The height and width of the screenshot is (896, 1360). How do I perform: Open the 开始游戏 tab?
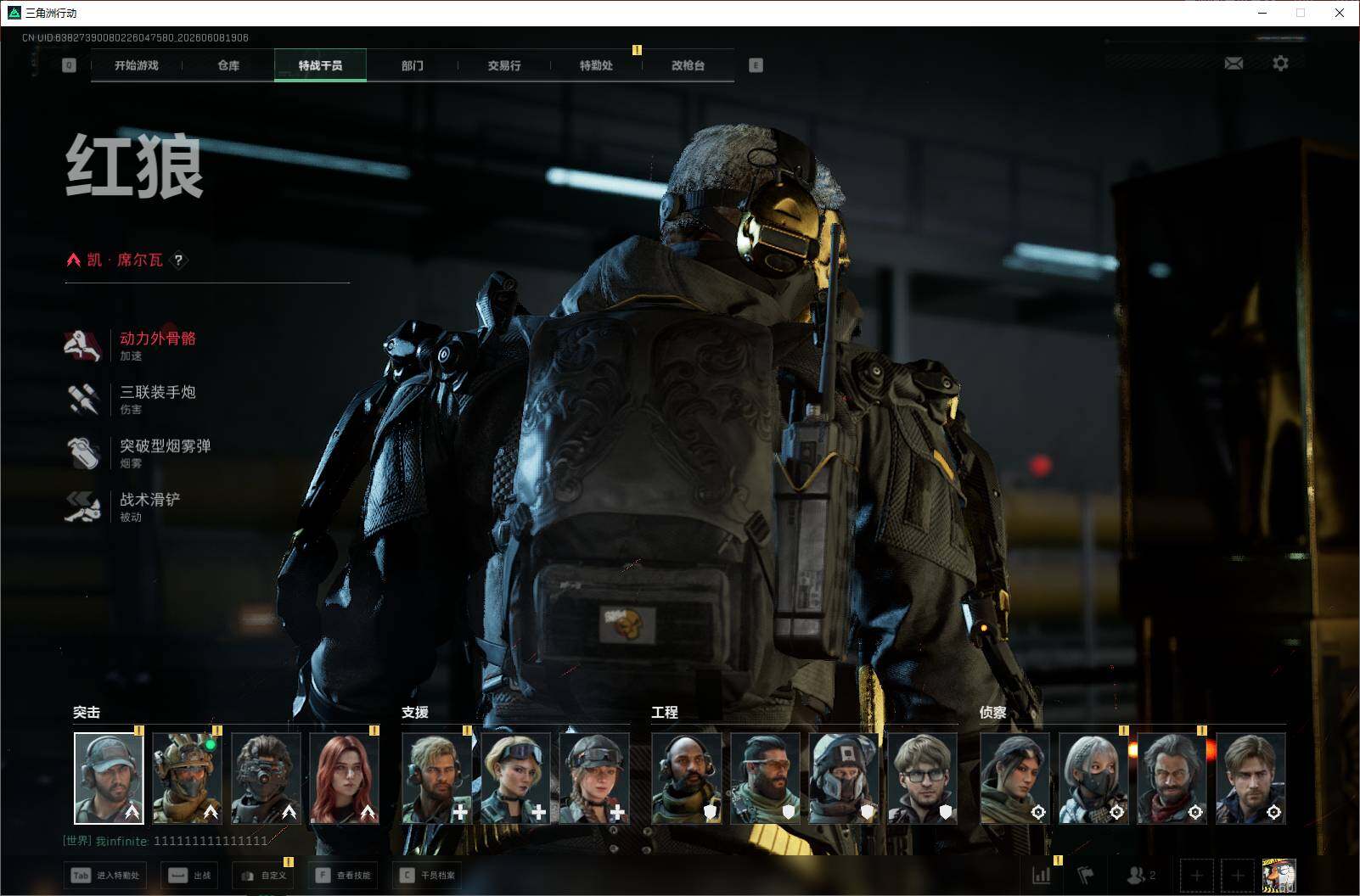click(x=137, y=65)
